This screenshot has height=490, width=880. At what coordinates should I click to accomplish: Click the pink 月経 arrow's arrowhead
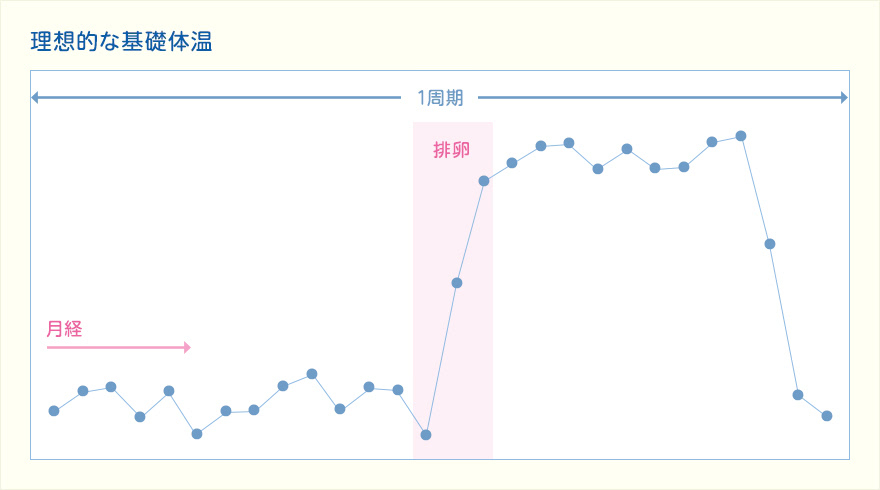coord(186,348)
